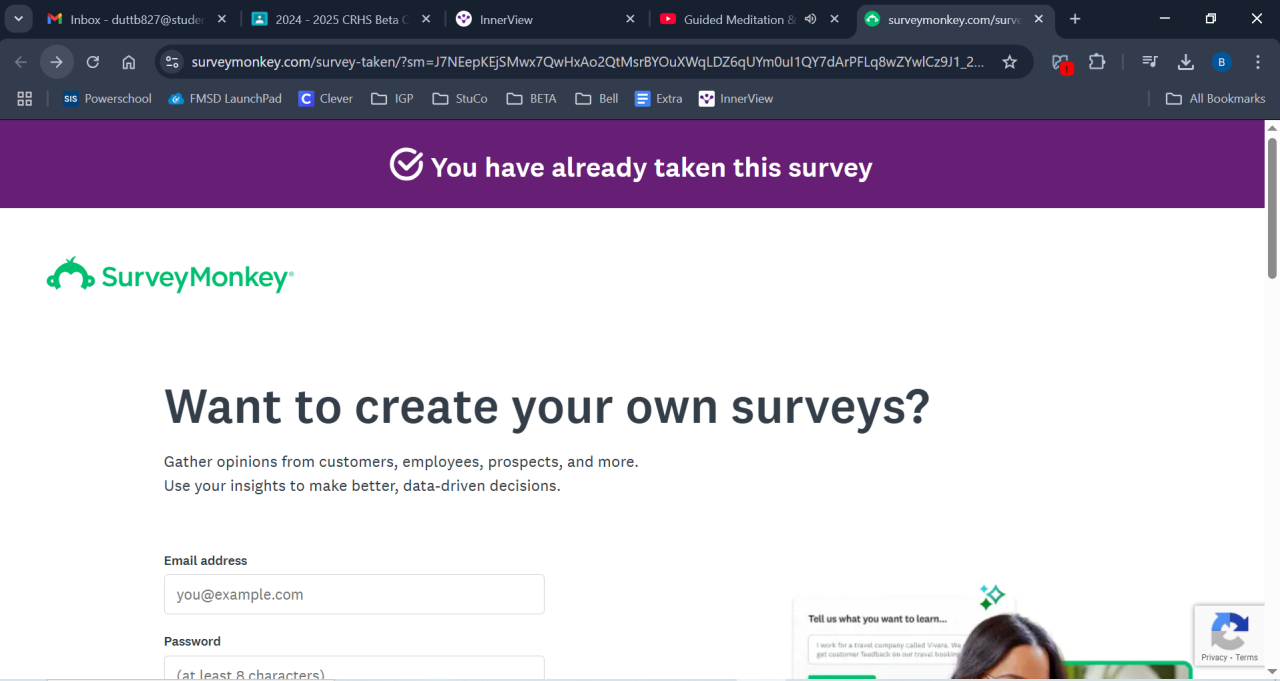
Task: Close the InnerView tab
Action: 630,19
